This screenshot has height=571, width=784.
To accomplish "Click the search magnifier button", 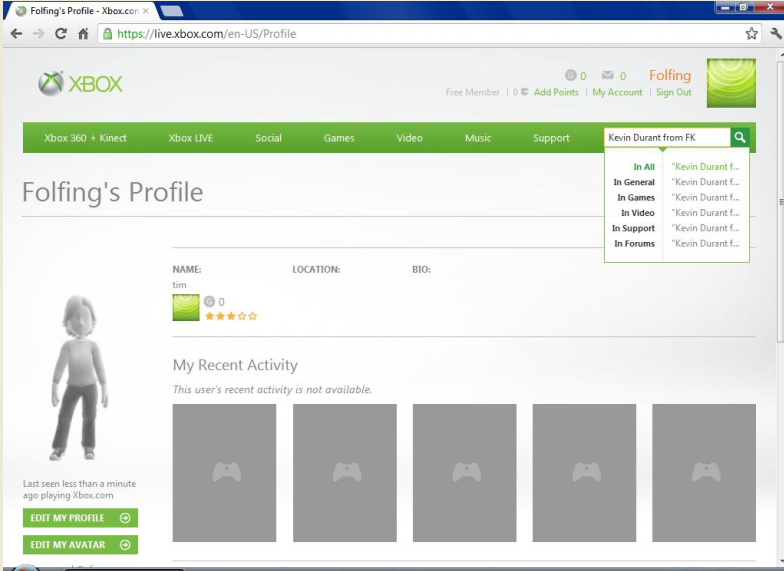I will 740,137.
